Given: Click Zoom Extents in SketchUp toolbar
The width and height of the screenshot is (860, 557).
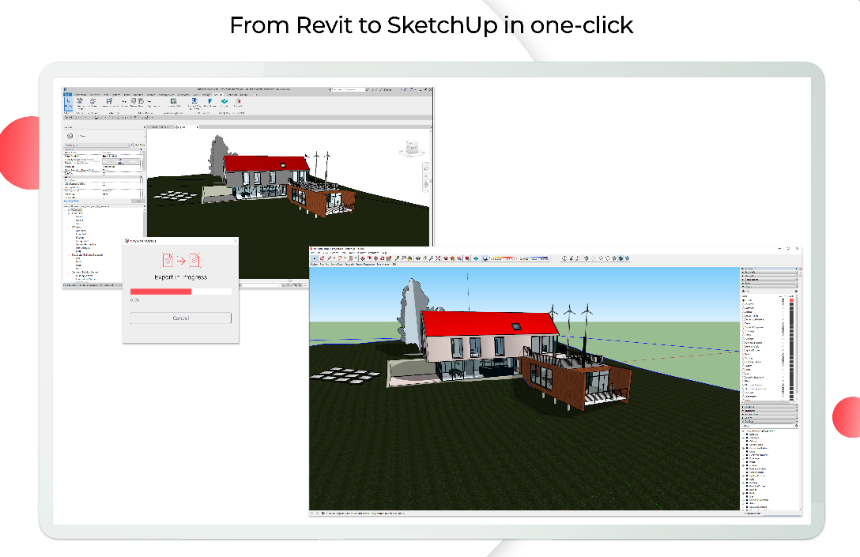Looking at the screenshot, I should click(x=437, y=258).
